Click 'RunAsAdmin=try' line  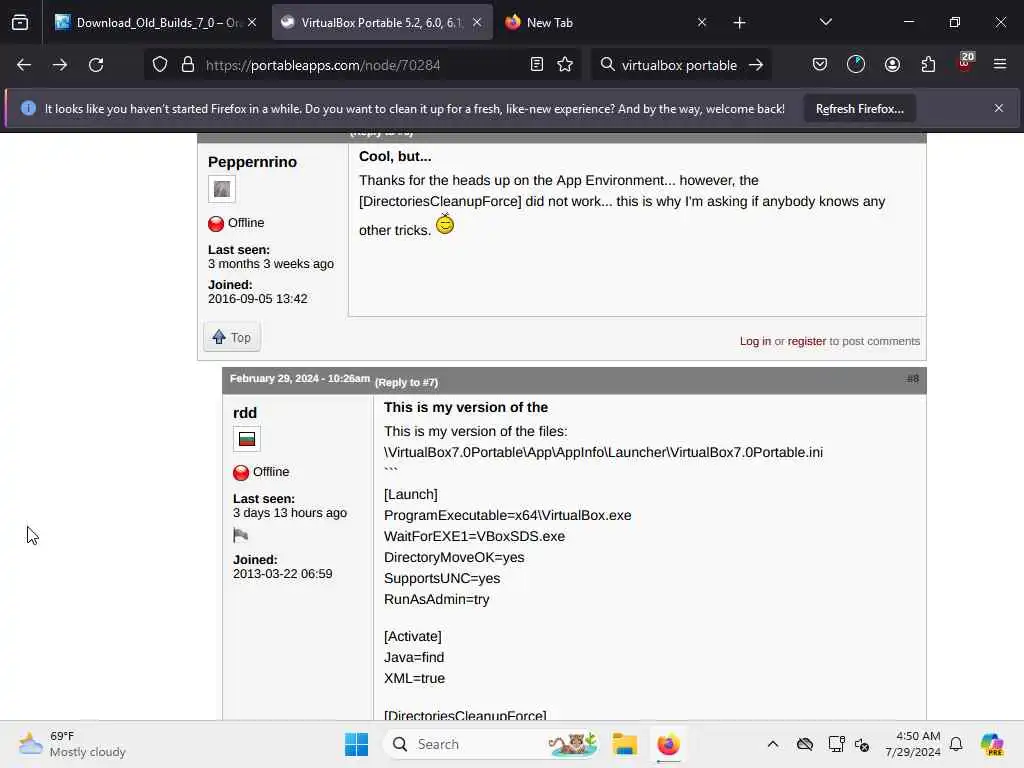436,600
